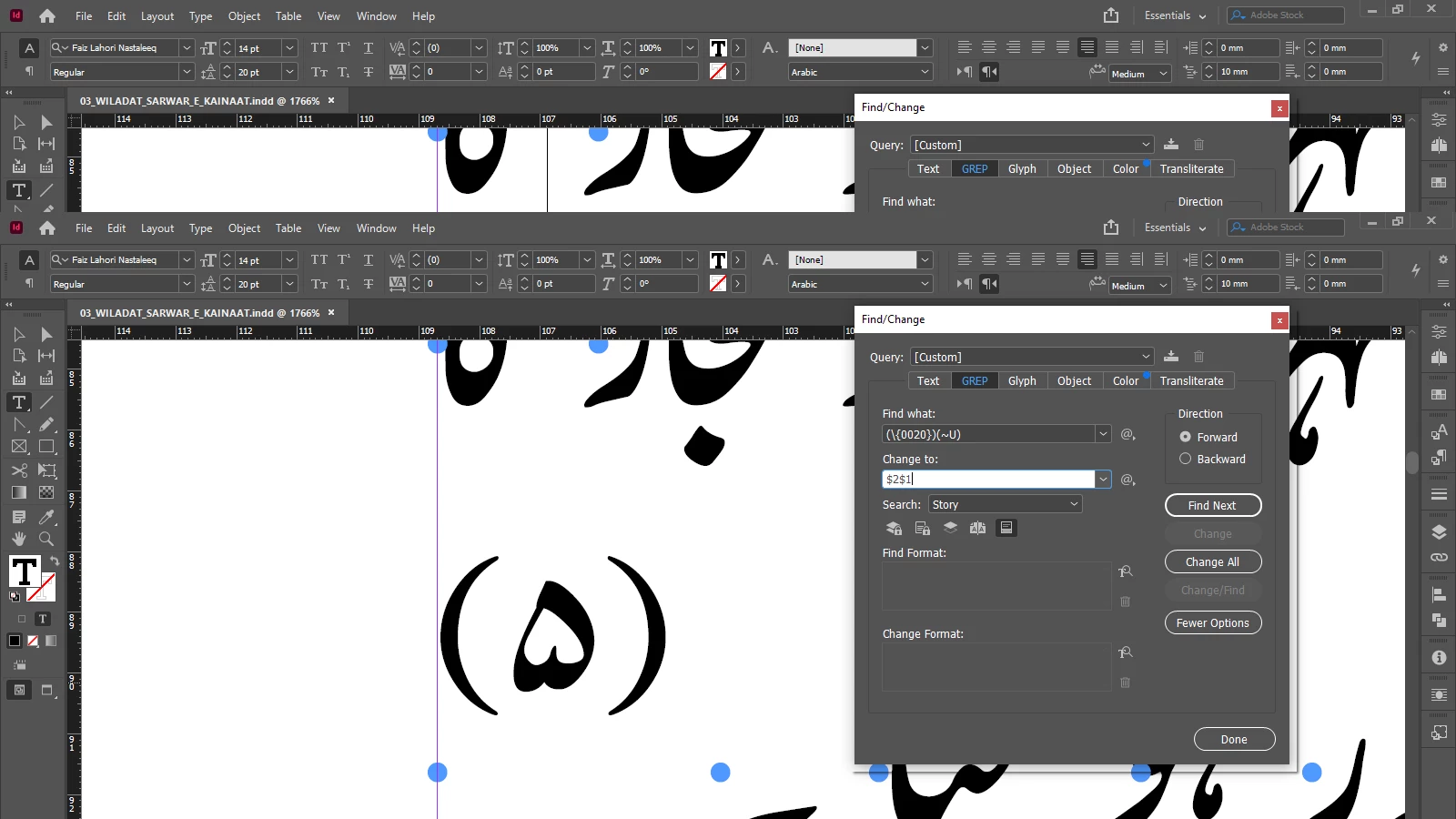Click Apply Color black swatch in tools panel
This screenshot has height=819, width=1456.
coord(15,641)
